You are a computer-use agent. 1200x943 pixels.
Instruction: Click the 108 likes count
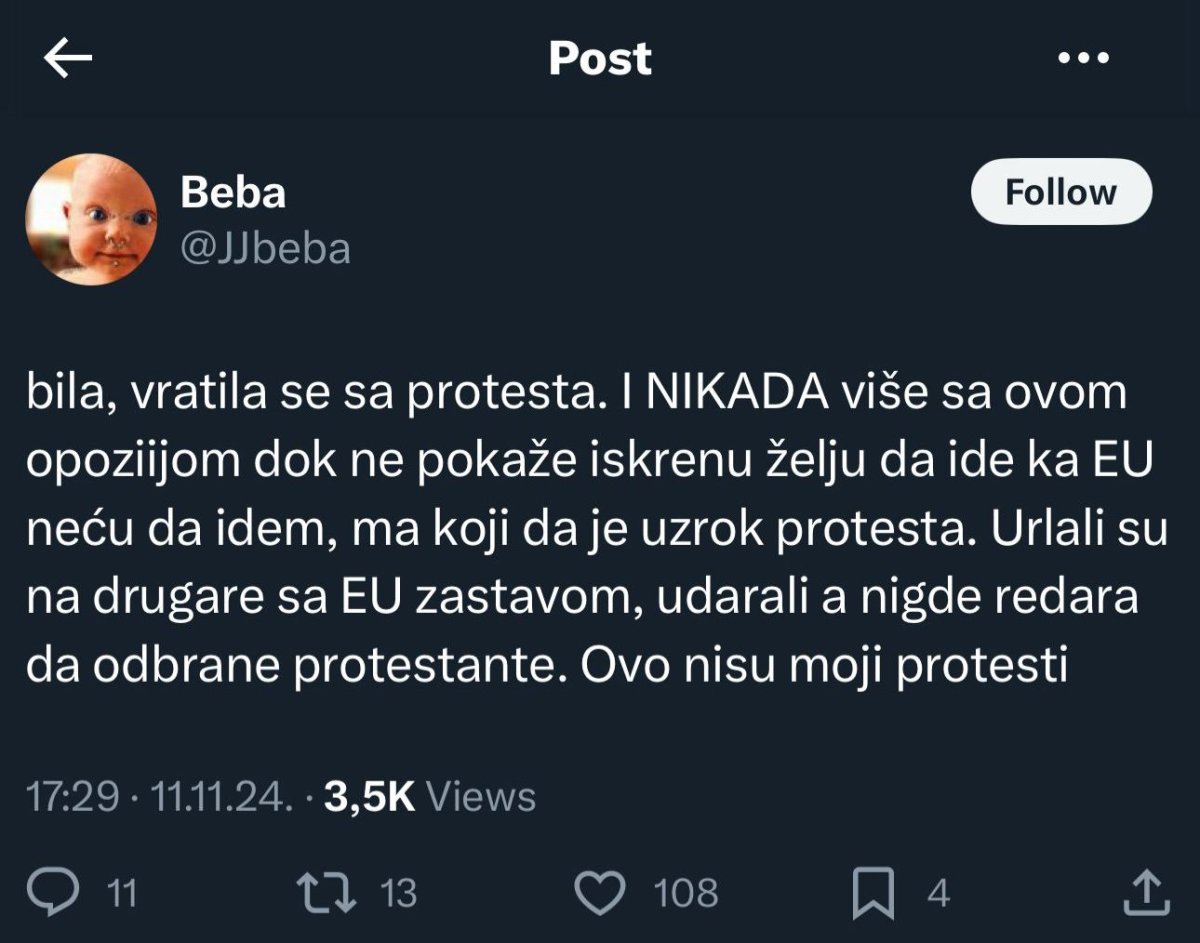(686, 893)
